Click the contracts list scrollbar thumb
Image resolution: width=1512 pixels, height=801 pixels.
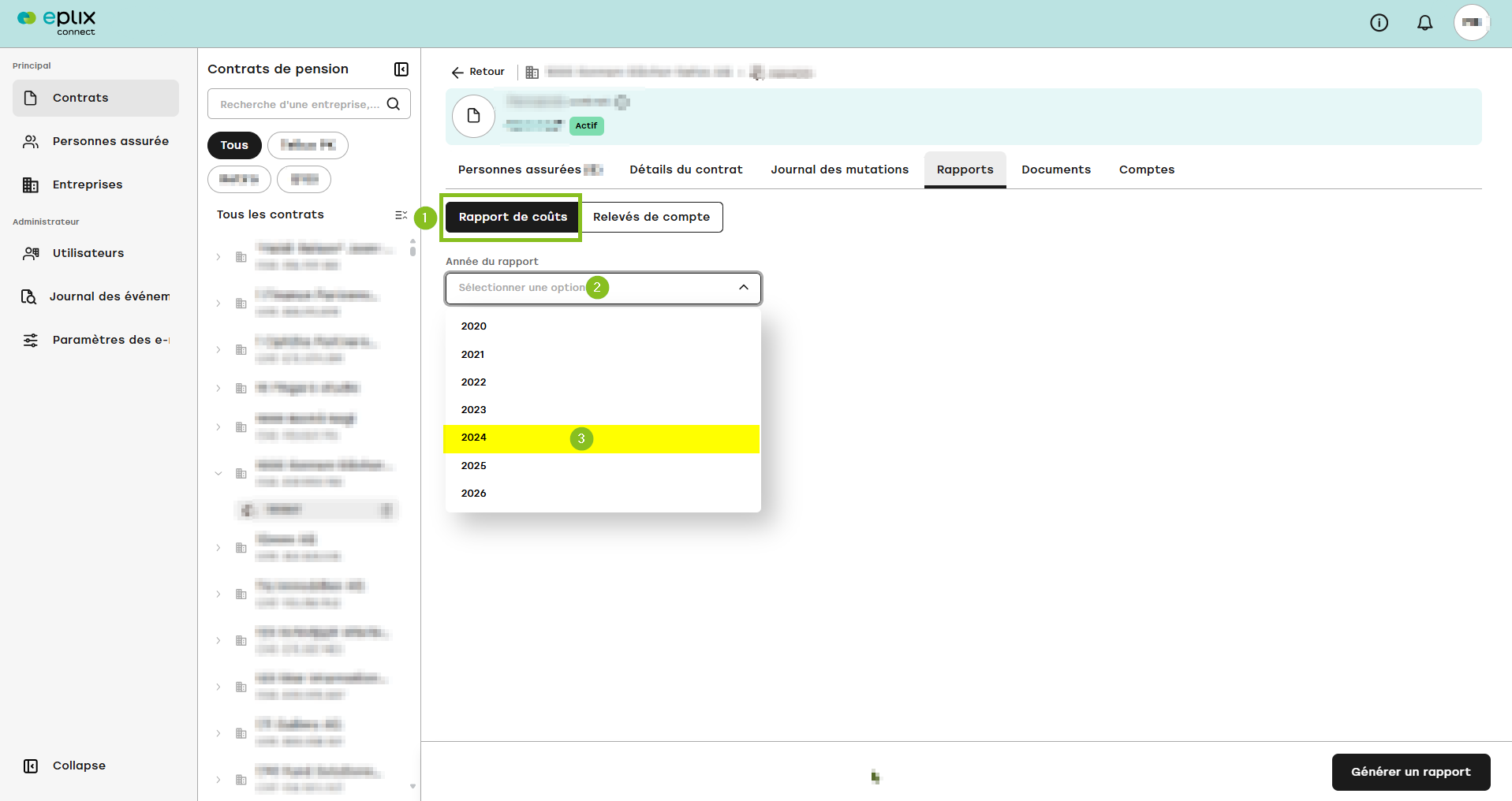click(413, 250)
